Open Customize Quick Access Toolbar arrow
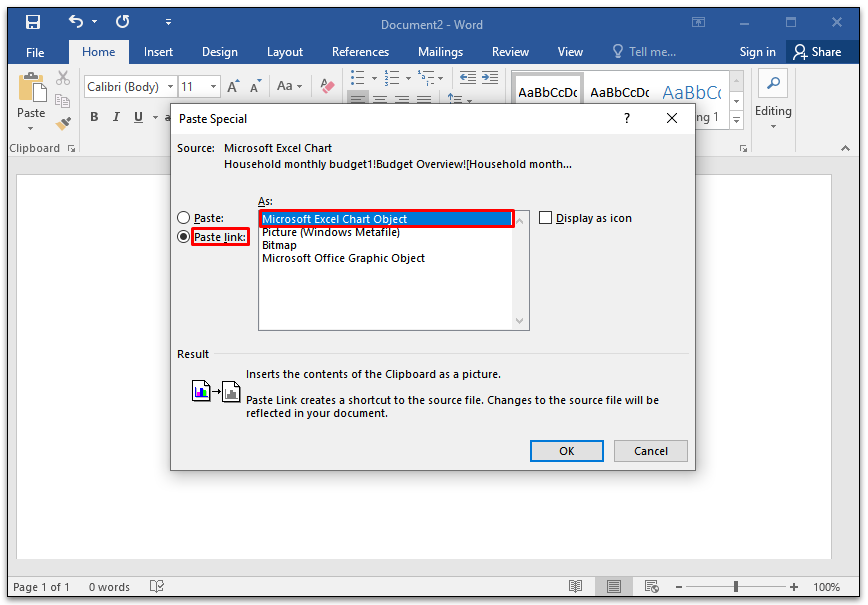This screenshot has height=605, width=868. coord(168,22)
